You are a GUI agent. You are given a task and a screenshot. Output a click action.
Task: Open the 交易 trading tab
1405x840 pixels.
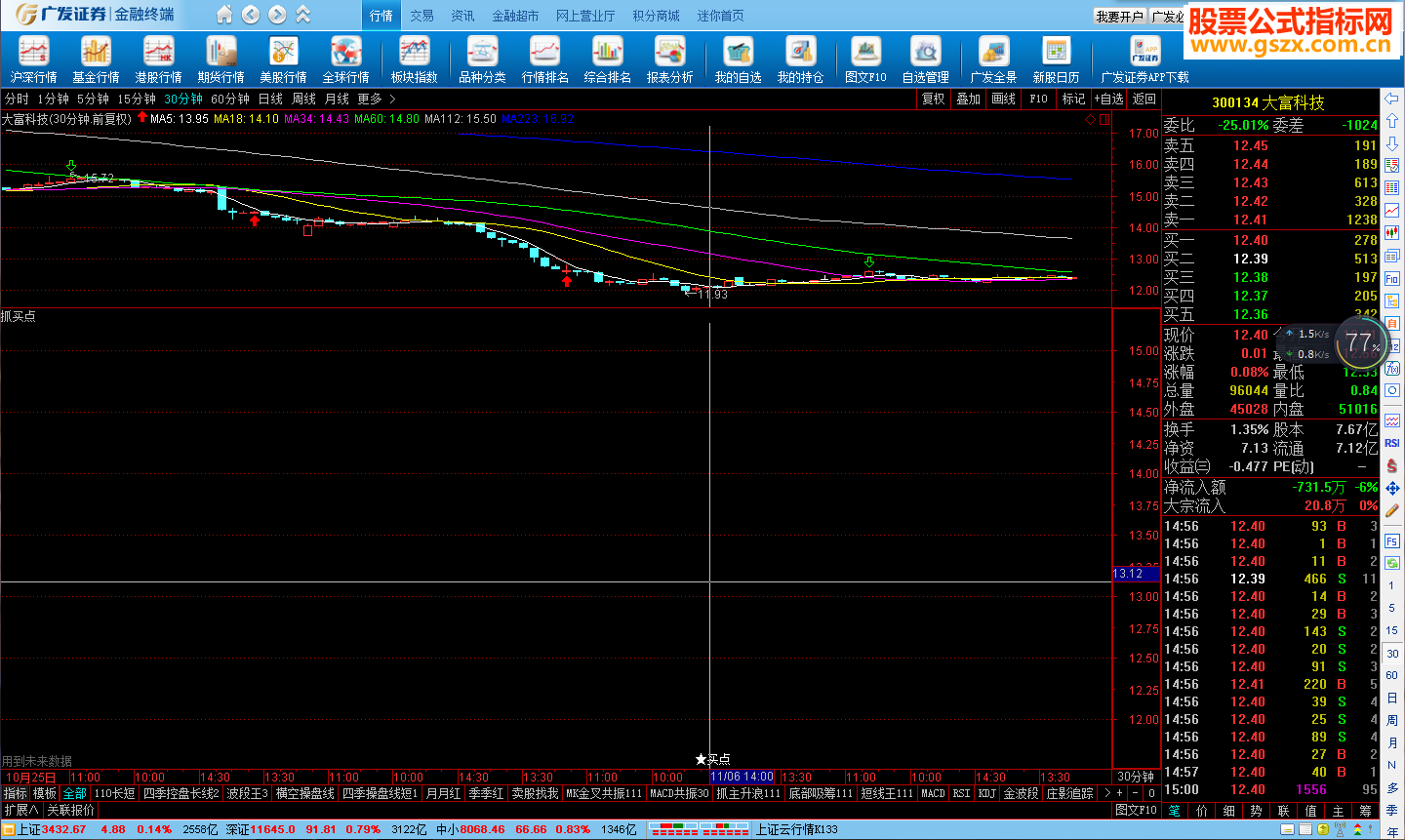tap(421, 16)
